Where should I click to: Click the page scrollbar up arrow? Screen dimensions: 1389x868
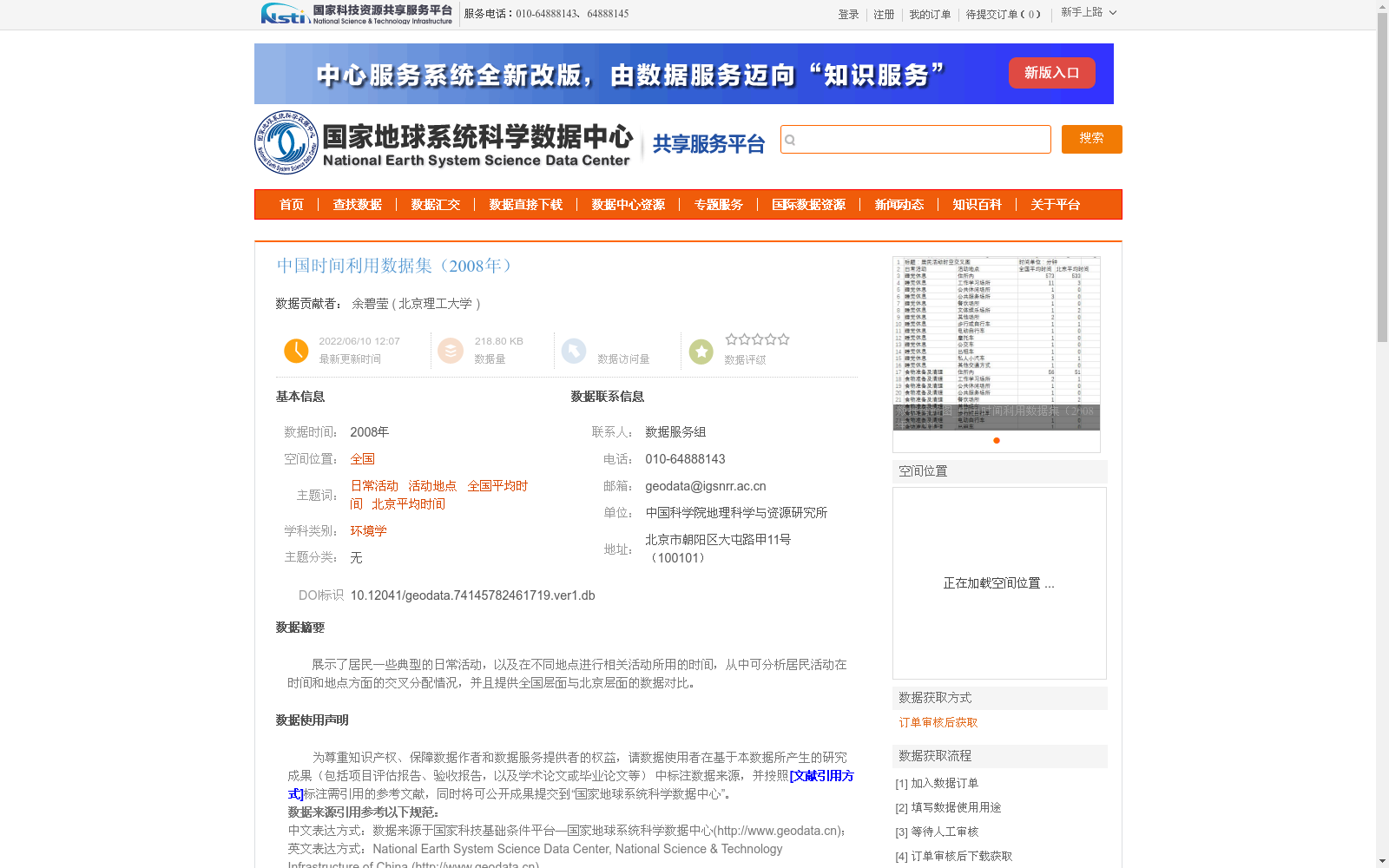point(1382,7)
